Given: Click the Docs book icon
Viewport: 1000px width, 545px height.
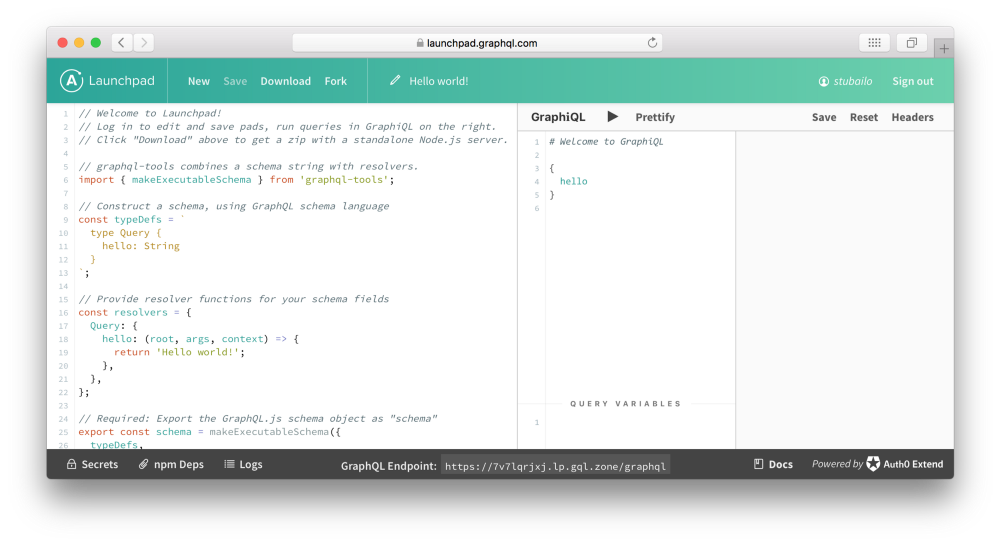Looking at the screenshot, I should (x=758, y=464).
